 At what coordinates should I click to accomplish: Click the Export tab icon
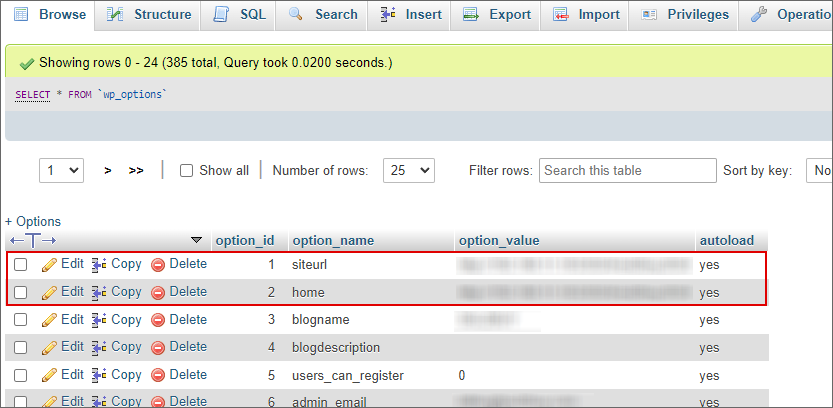tap(471, 14)
